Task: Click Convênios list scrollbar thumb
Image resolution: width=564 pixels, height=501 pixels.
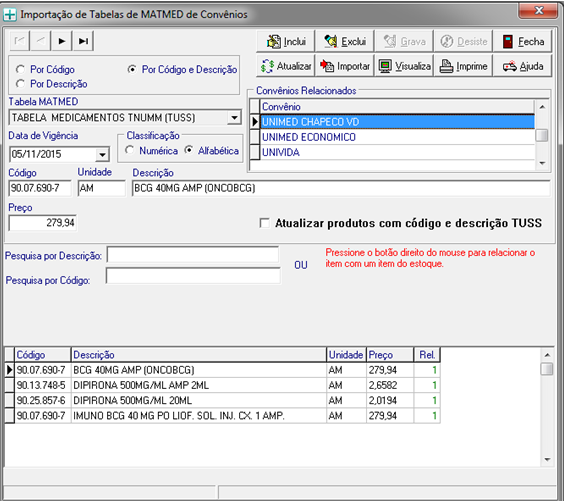Action: coord(542,136)
